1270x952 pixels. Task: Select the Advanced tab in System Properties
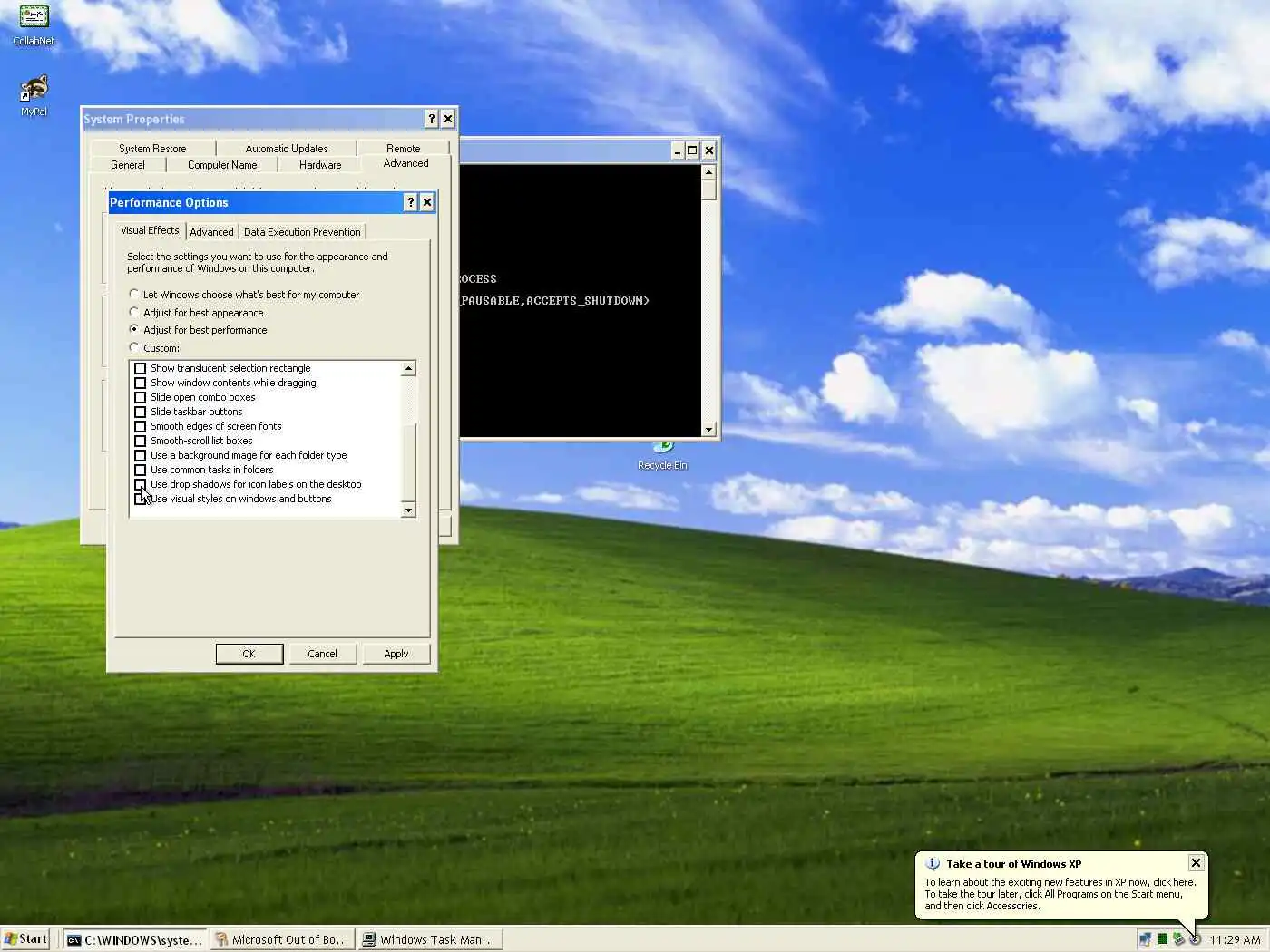(x=405, y=163)
